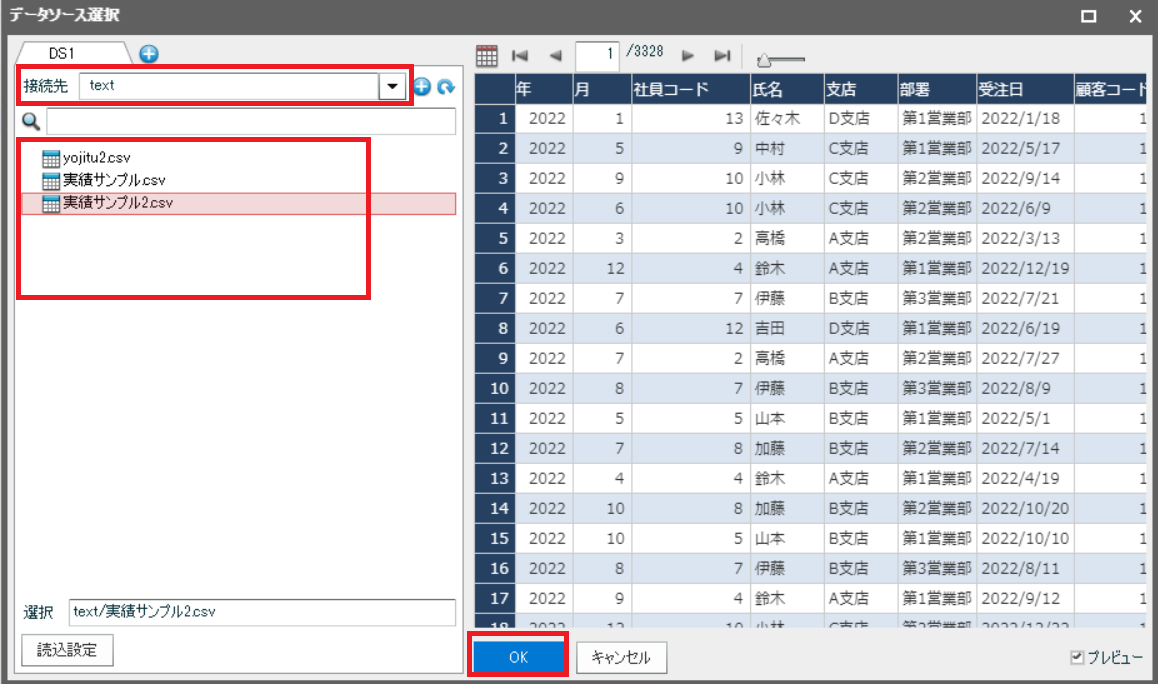Click the 月 column header
Viewport: 1158px width, 684px height.
pos(602,89)
